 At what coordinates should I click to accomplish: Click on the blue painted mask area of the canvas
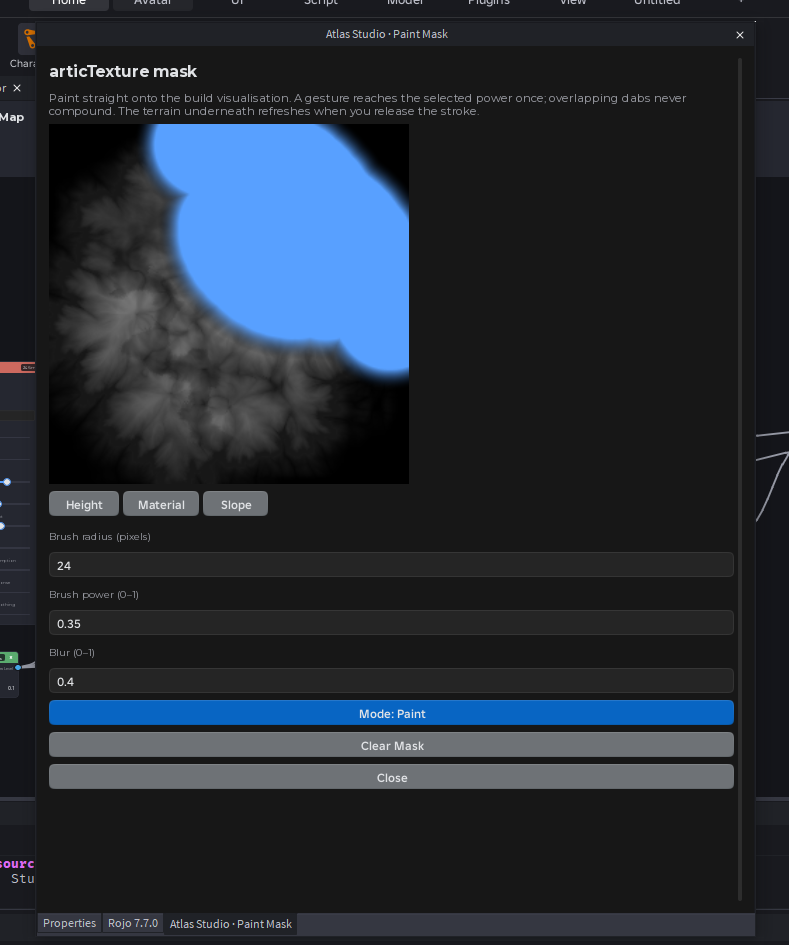pos(289,241)
